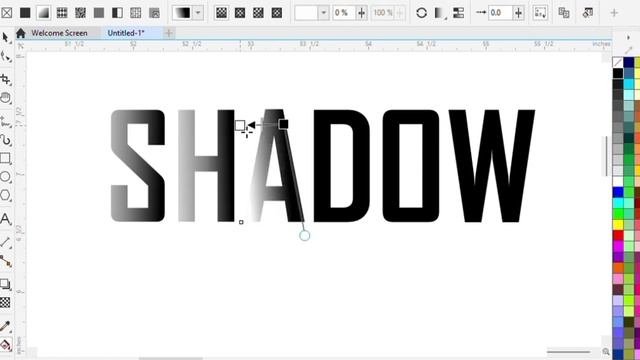
Task: Pick the yellow swatch in color palette
Action: tap(618, 224)
